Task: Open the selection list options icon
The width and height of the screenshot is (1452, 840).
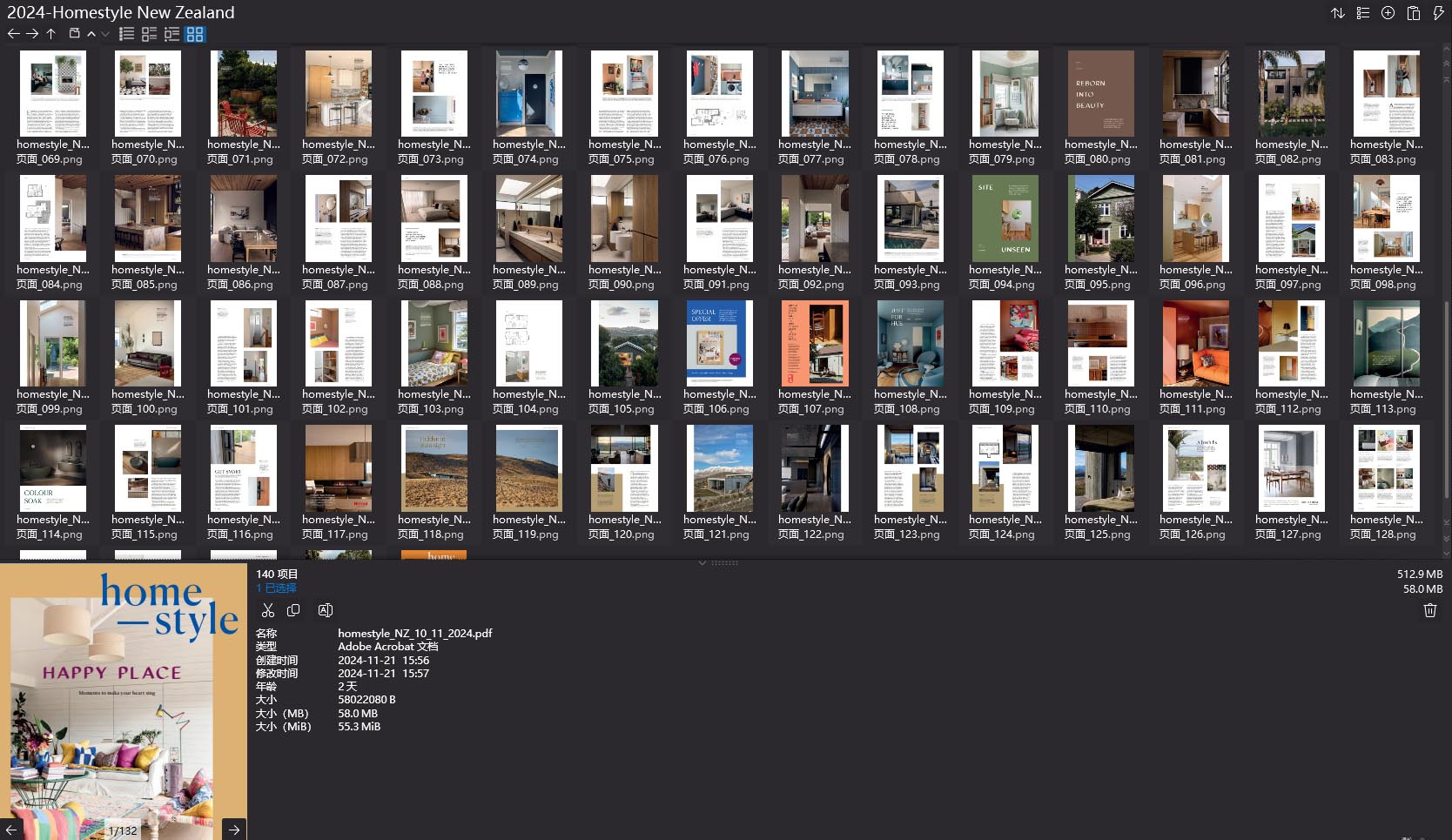Action: [x=1363, y=13]
